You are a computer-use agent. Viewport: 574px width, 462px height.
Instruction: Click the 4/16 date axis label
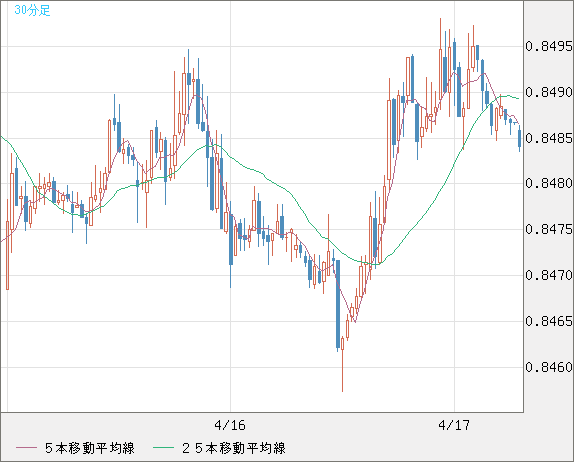coord(230,425)
